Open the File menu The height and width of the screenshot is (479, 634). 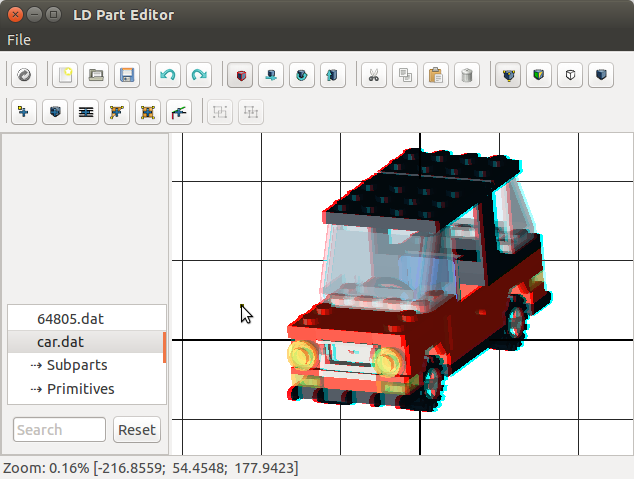click(19, 40)
